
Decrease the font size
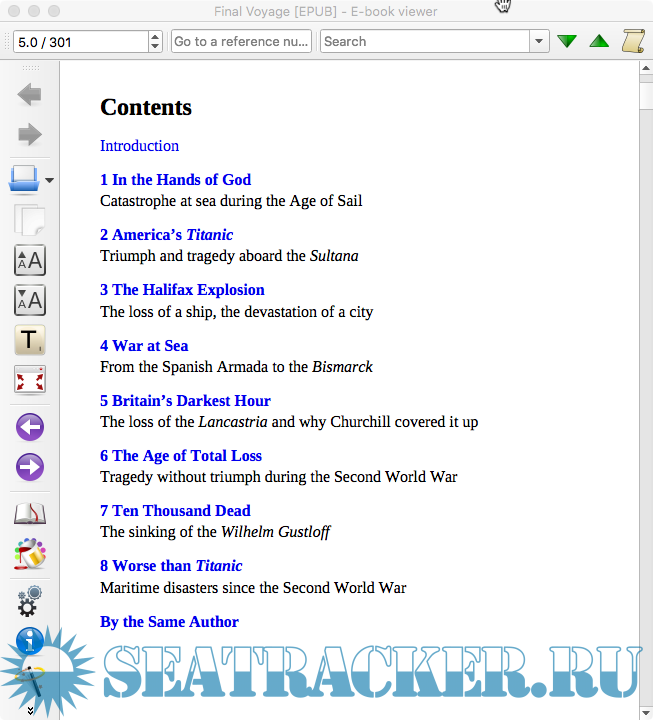(x=30, y=300)
